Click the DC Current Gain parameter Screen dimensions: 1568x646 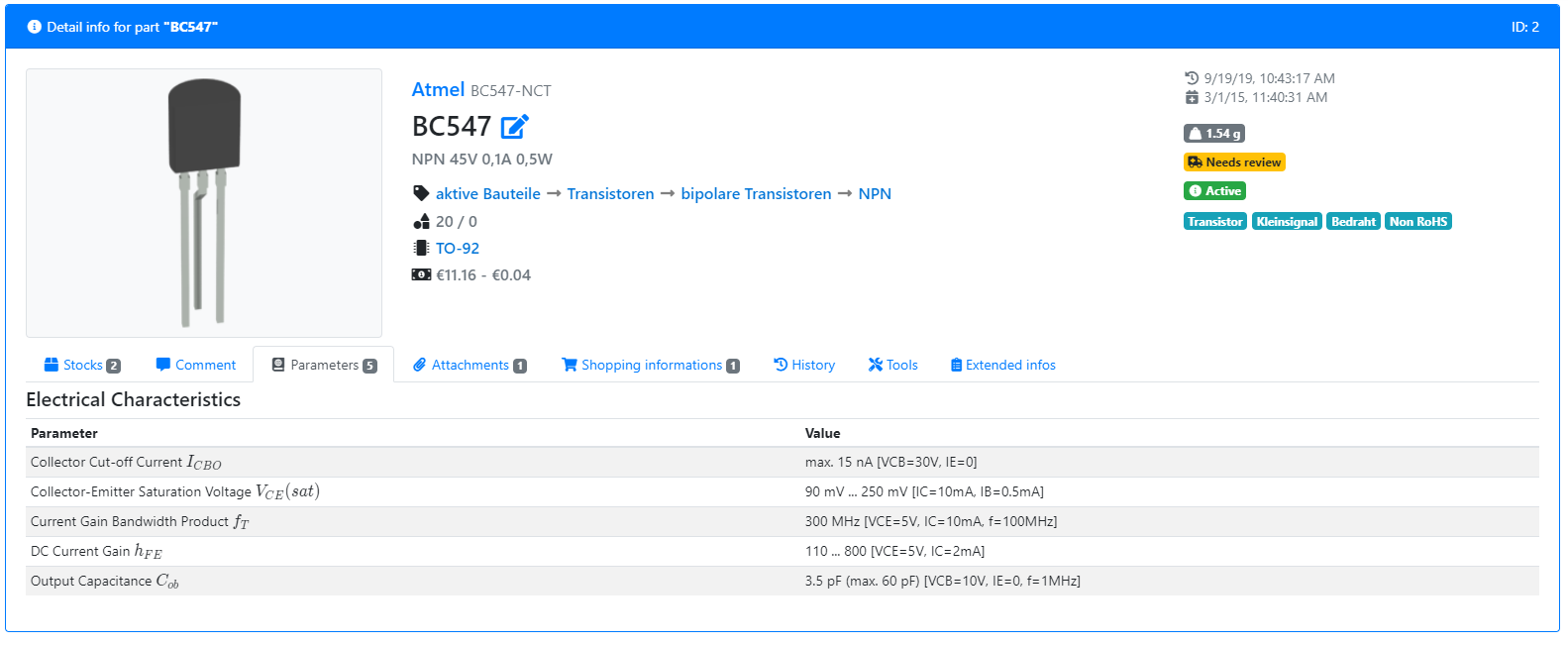tap(96, 551)
